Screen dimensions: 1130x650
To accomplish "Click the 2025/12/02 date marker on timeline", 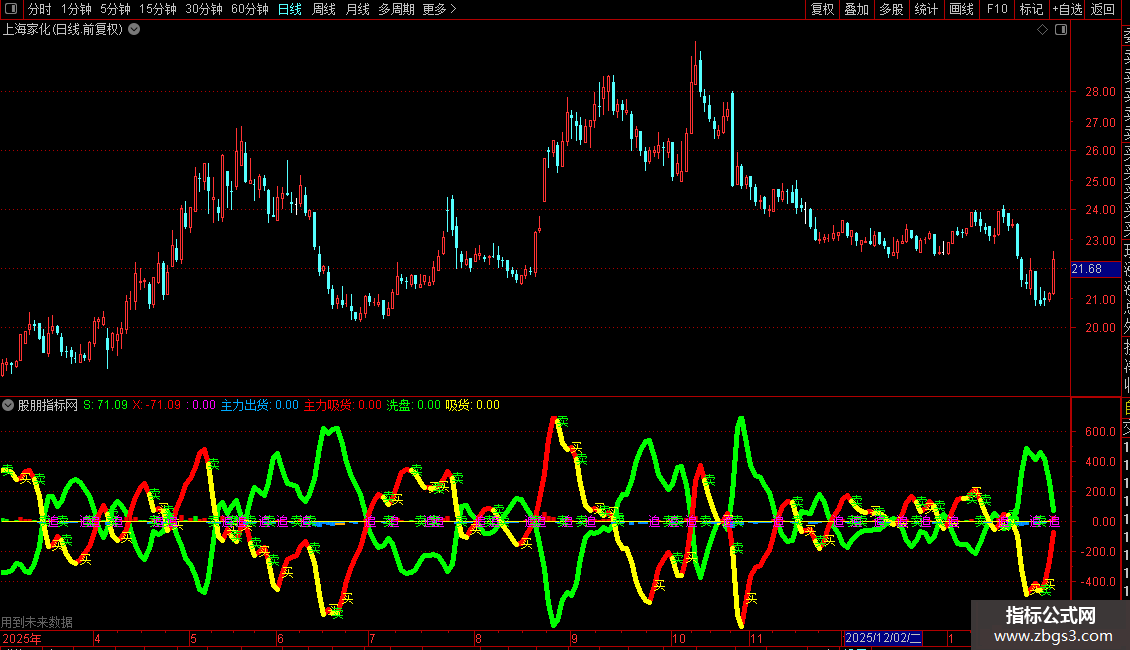I will coord(883,638).
